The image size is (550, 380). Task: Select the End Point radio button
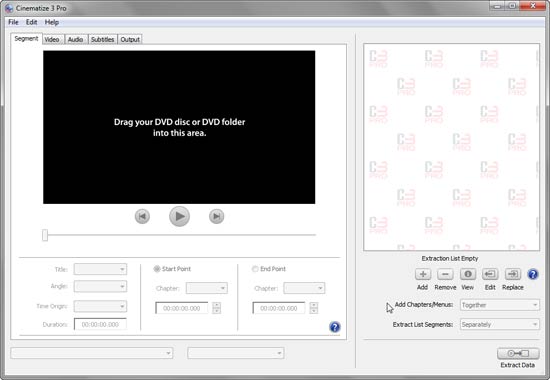coord(255,269)
